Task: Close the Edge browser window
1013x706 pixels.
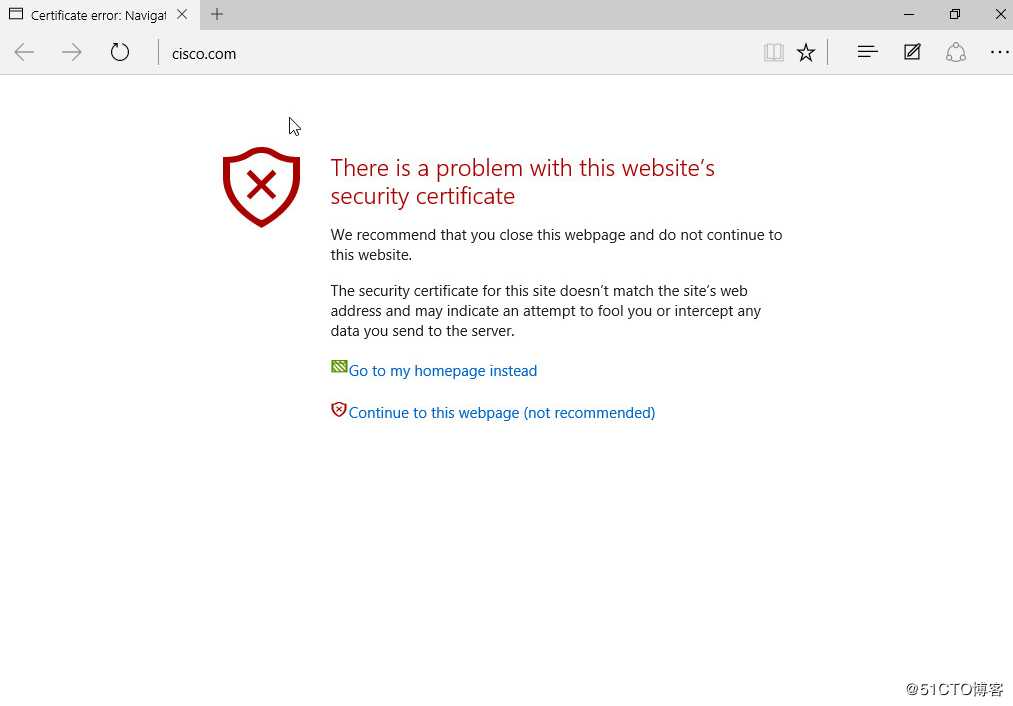Action: pos(1000,15)
